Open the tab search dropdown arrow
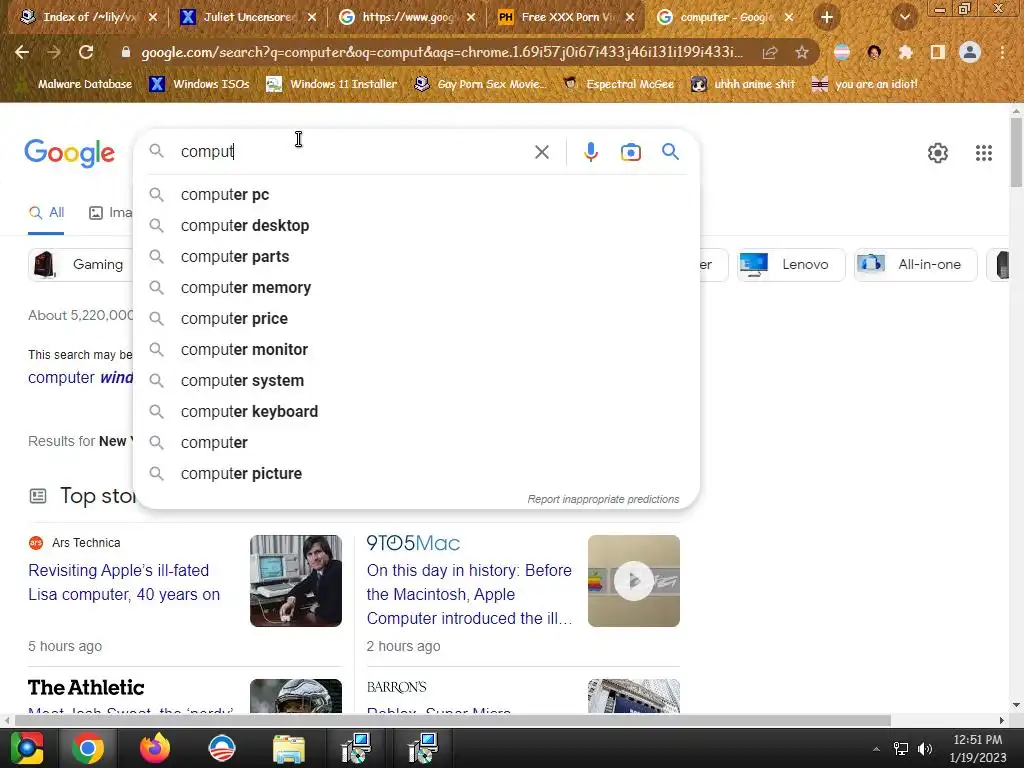 click(904, 18)
